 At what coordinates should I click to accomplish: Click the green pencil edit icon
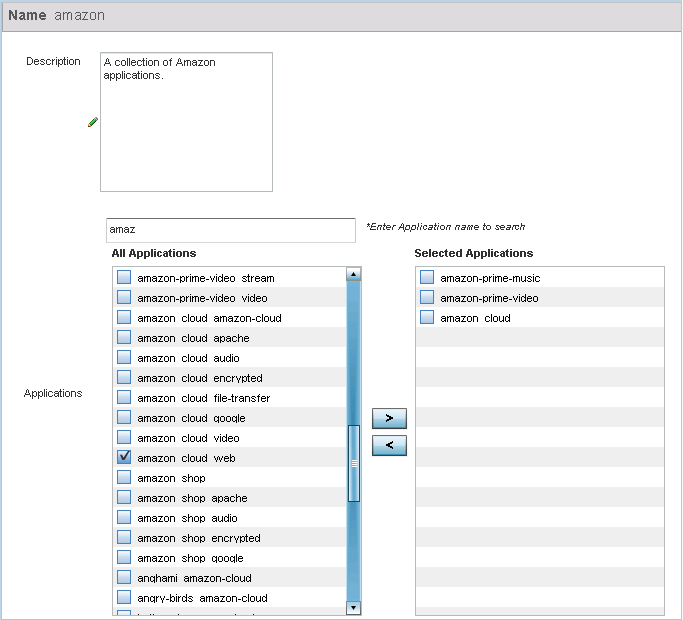pyautogui.click(x=93, y=122)
